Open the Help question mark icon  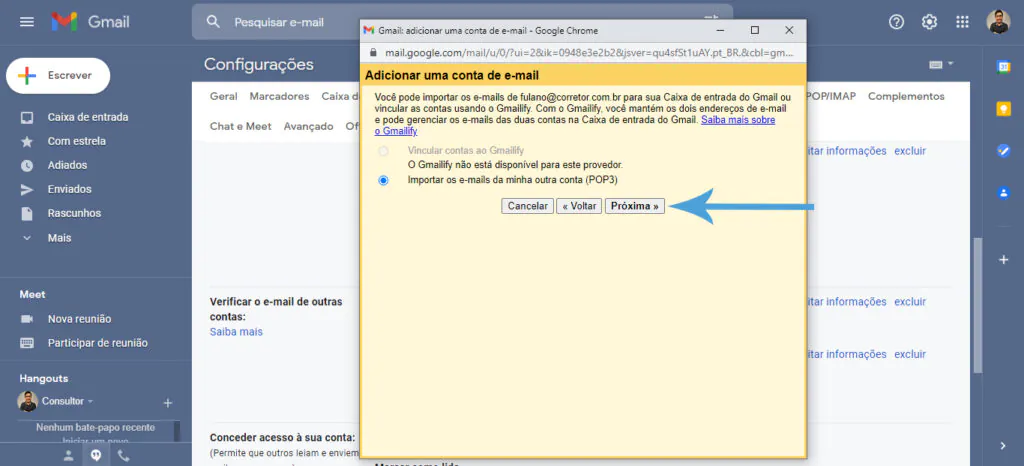[897, 22]
